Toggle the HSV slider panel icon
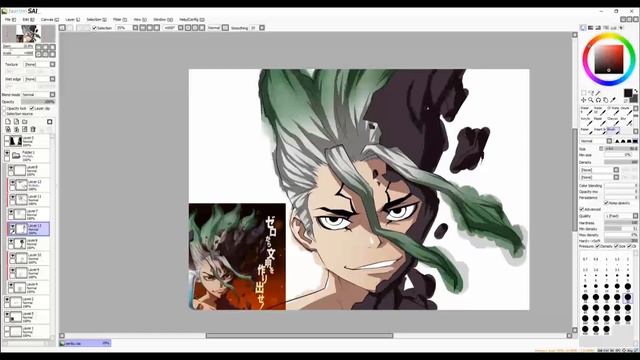Screen dimensions: 640x360 (x=598, y=28)
